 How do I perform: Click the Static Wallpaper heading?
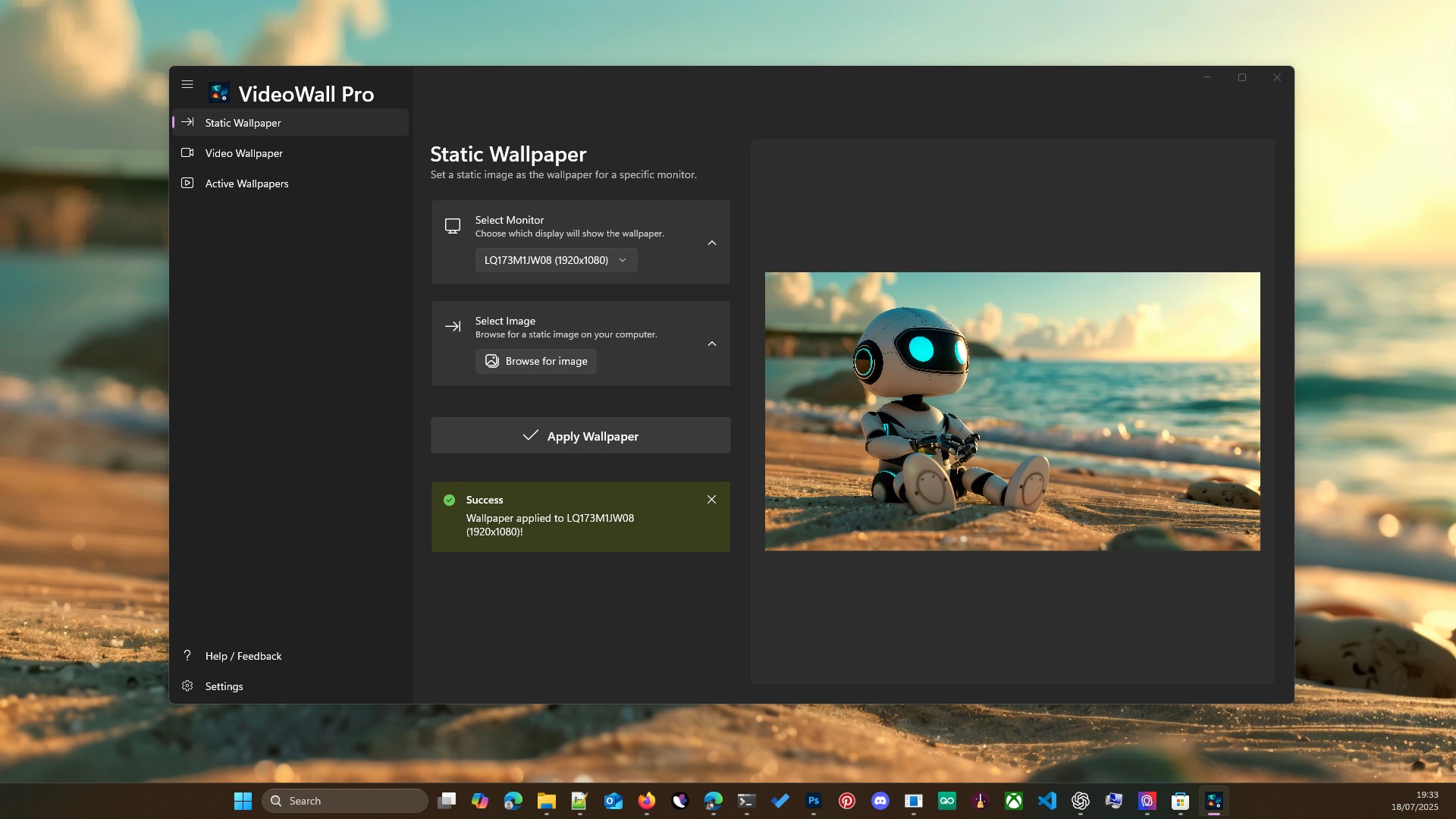click(x=508, y=154)
